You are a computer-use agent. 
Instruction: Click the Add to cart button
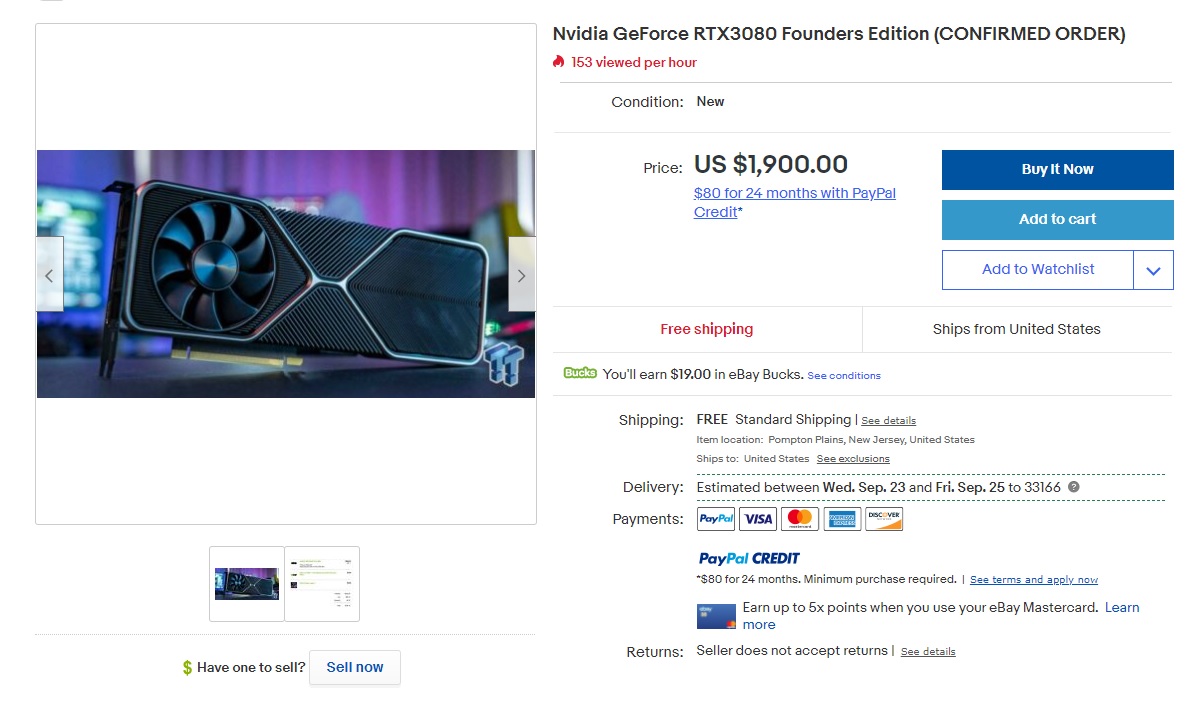[1057, 220]
